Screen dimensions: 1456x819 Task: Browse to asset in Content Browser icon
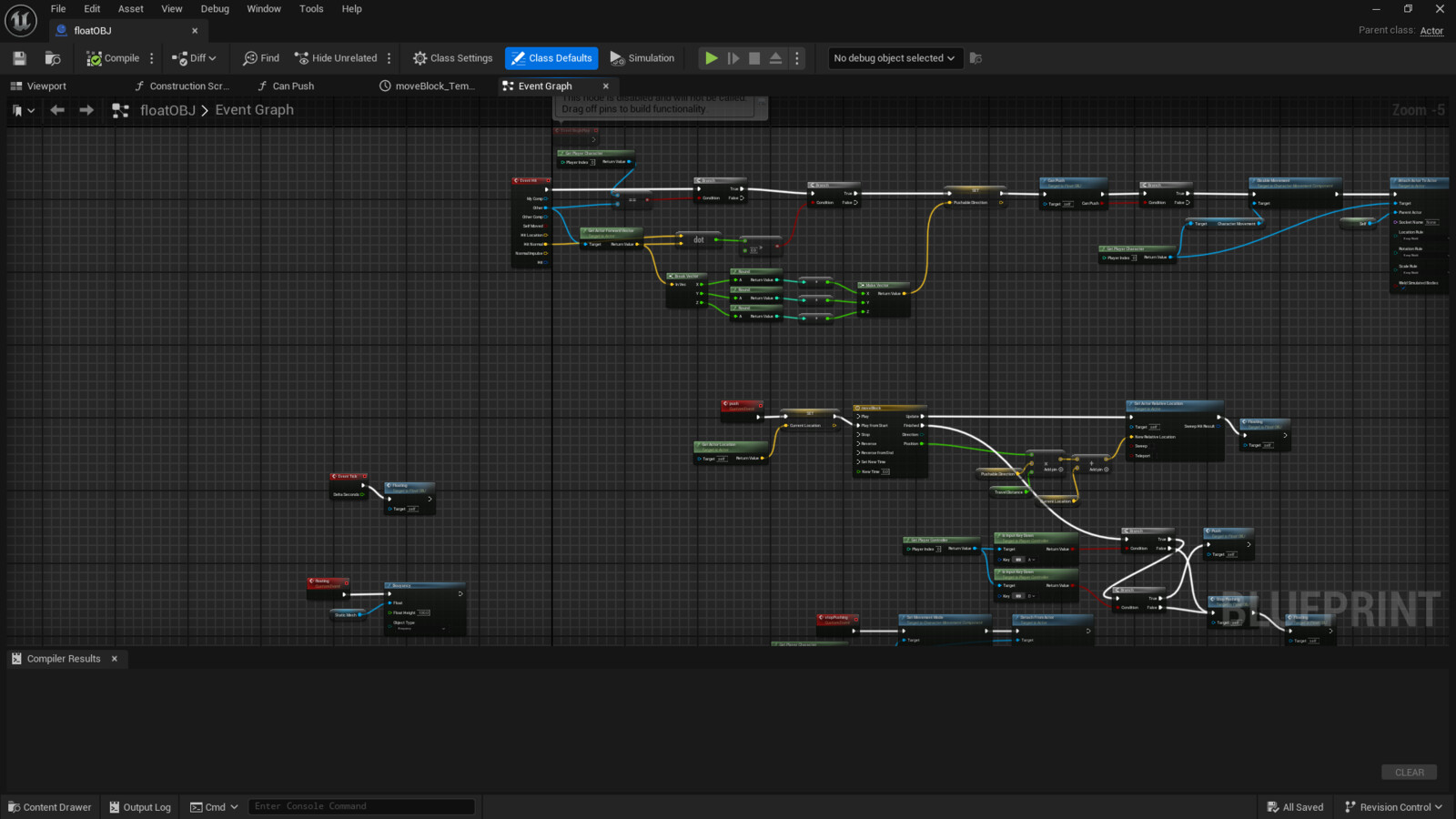(53, 58)
